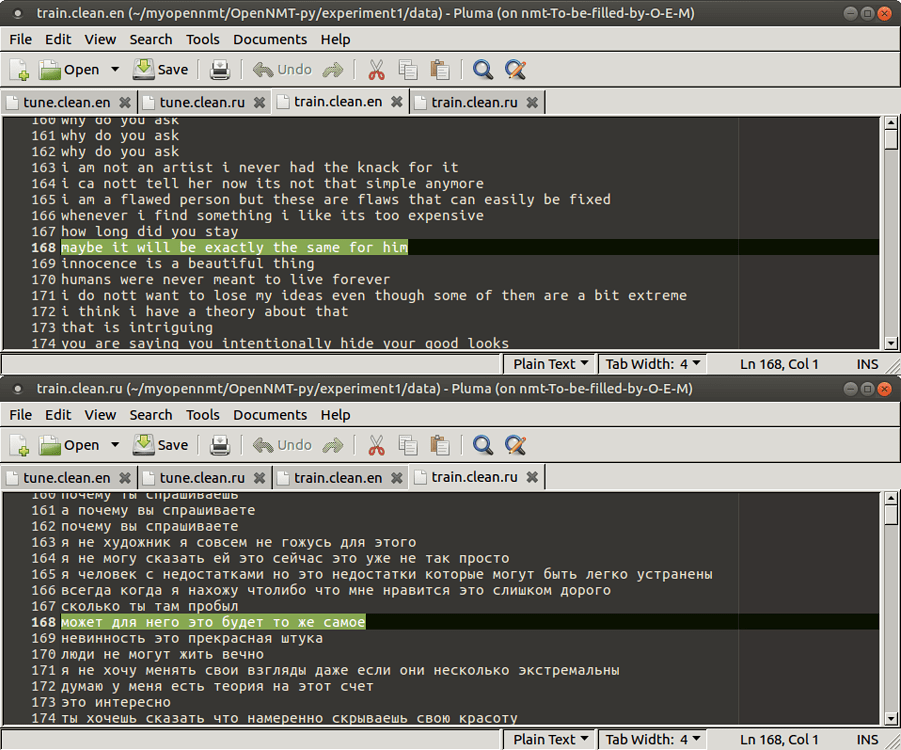
Task: Click line "how long did you stay"
Action: (x=149, y=232)
